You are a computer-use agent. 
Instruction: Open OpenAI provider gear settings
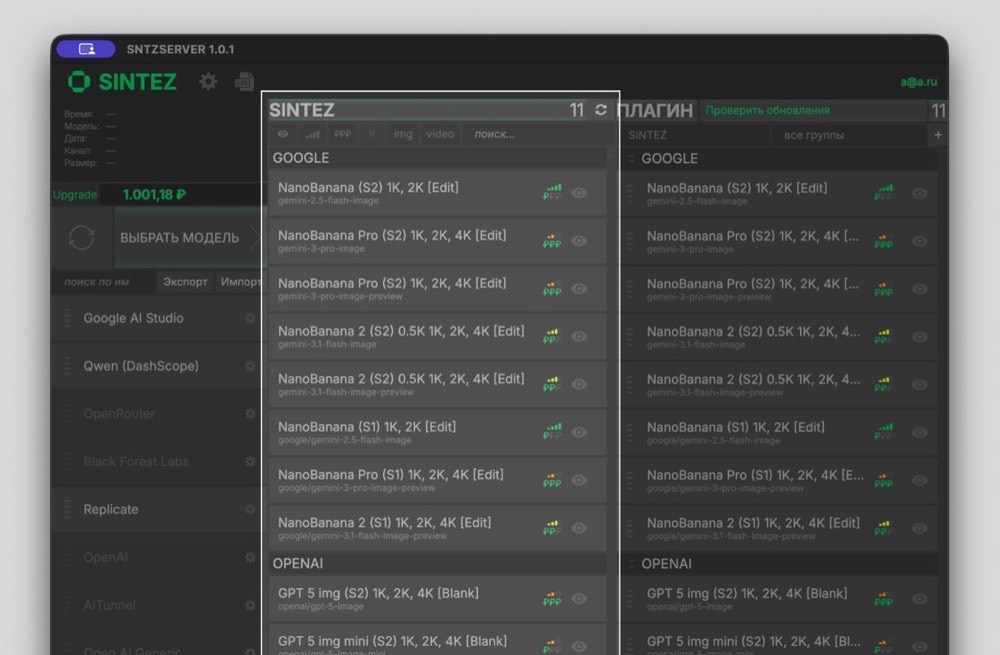[250, 557]
